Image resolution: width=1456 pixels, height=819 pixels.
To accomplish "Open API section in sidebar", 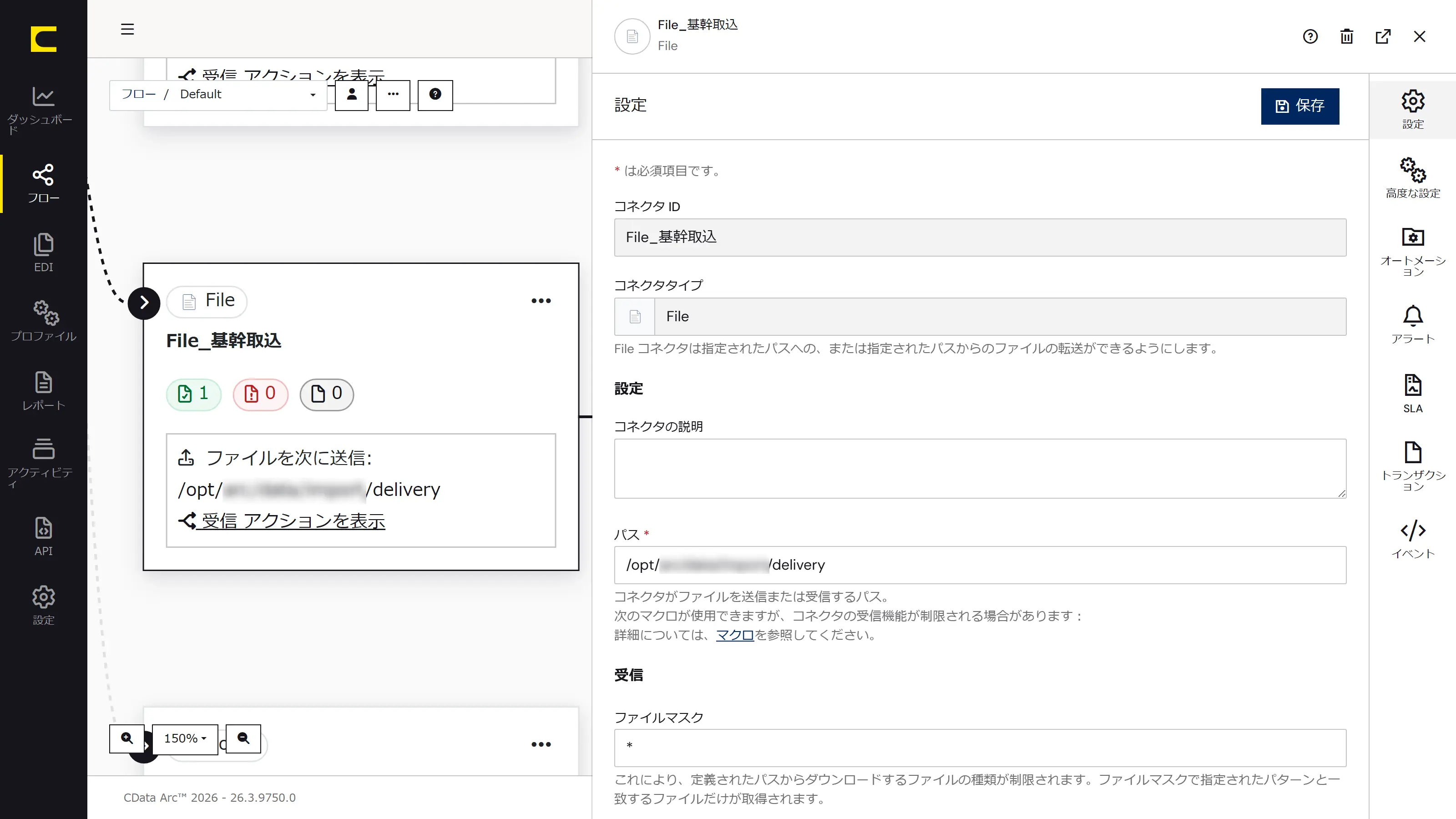I will 44,536.
